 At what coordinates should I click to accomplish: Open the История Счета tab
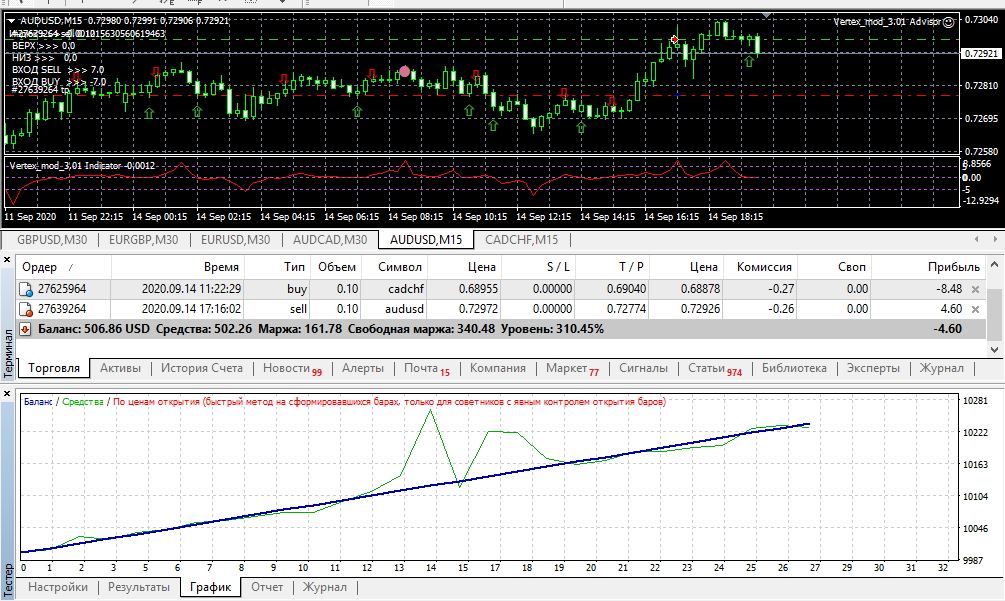(202, 368)
